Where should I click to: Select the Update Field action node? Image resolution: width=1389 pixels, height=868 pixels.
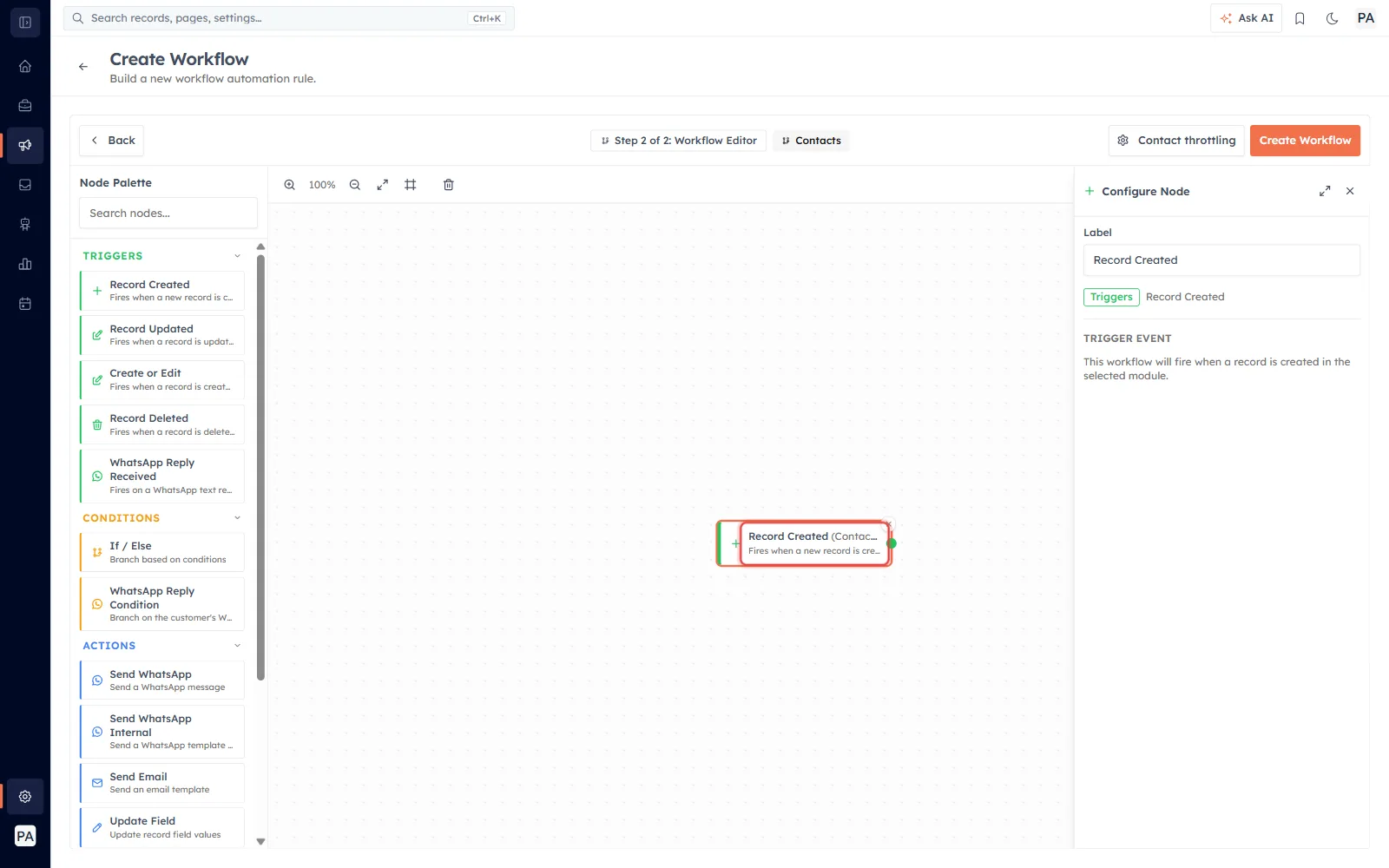point(162,827)
